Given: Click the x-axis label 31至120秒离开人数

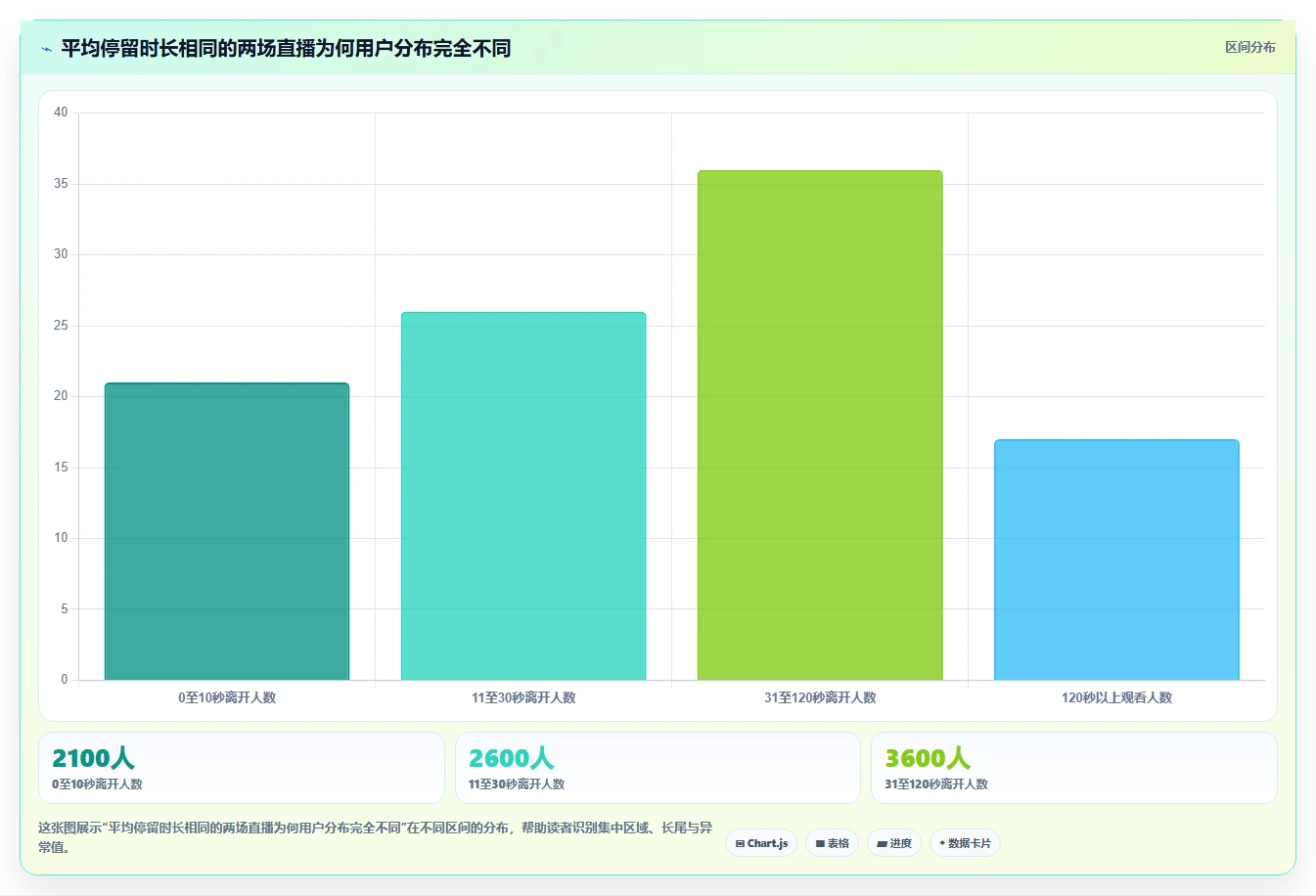Looking at the screenshot, I should (820, 697).
